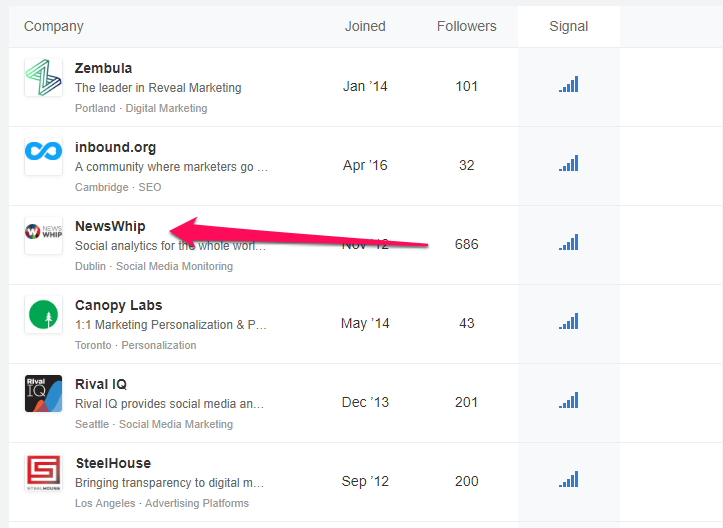Image resolution: width=723 pixels, height=528 pixels.
Task: Click 'Social analytics for the whole' description
Action: pos(170,246)
